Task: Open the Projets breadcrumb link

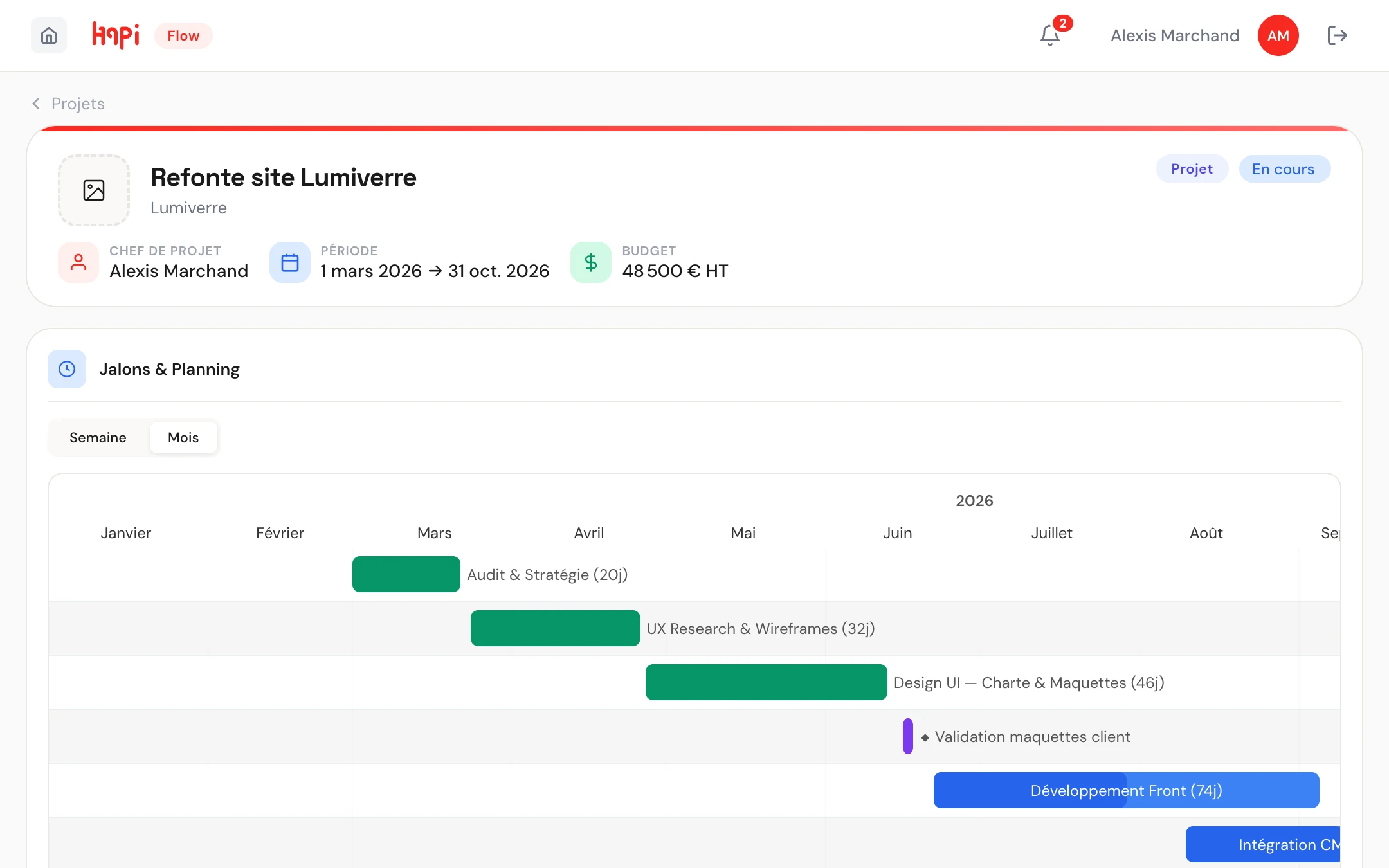Action: [x=78, y=104]
